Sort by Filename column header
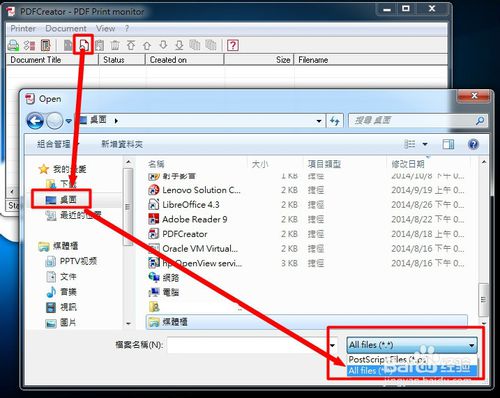The width and height of the screenshot is (500, 398). coord(371,60)
